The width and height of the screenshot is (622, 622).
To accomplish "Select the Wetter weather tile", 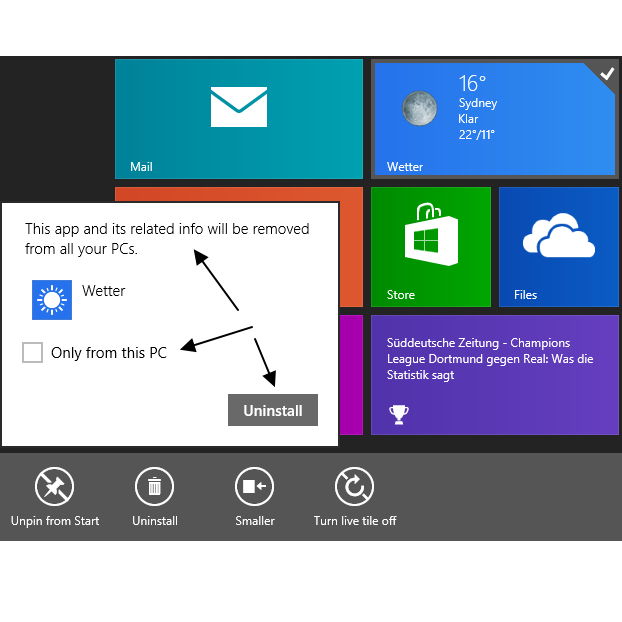I will click(495, 119).
